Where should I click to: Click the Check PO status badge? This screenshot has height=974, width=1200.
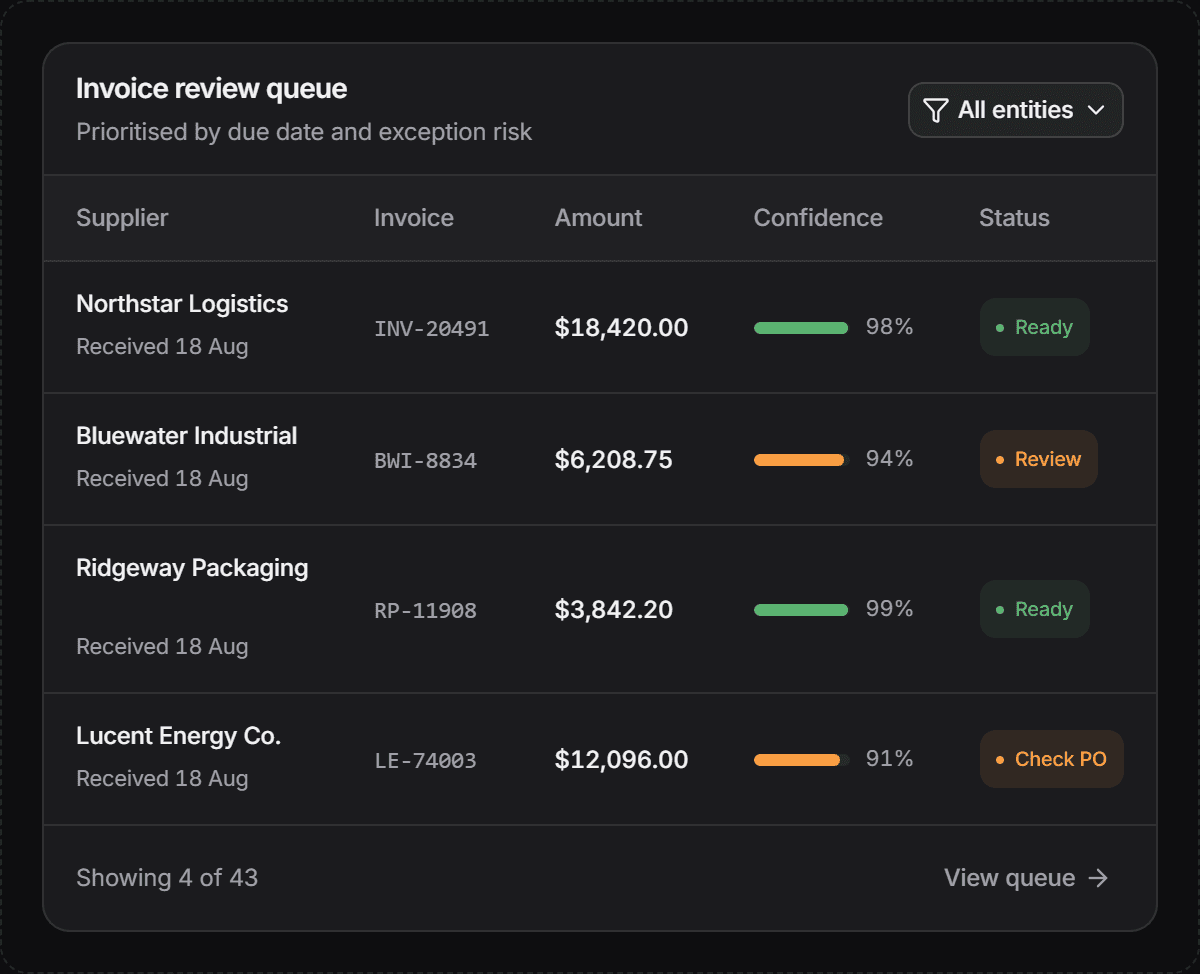1052,759
